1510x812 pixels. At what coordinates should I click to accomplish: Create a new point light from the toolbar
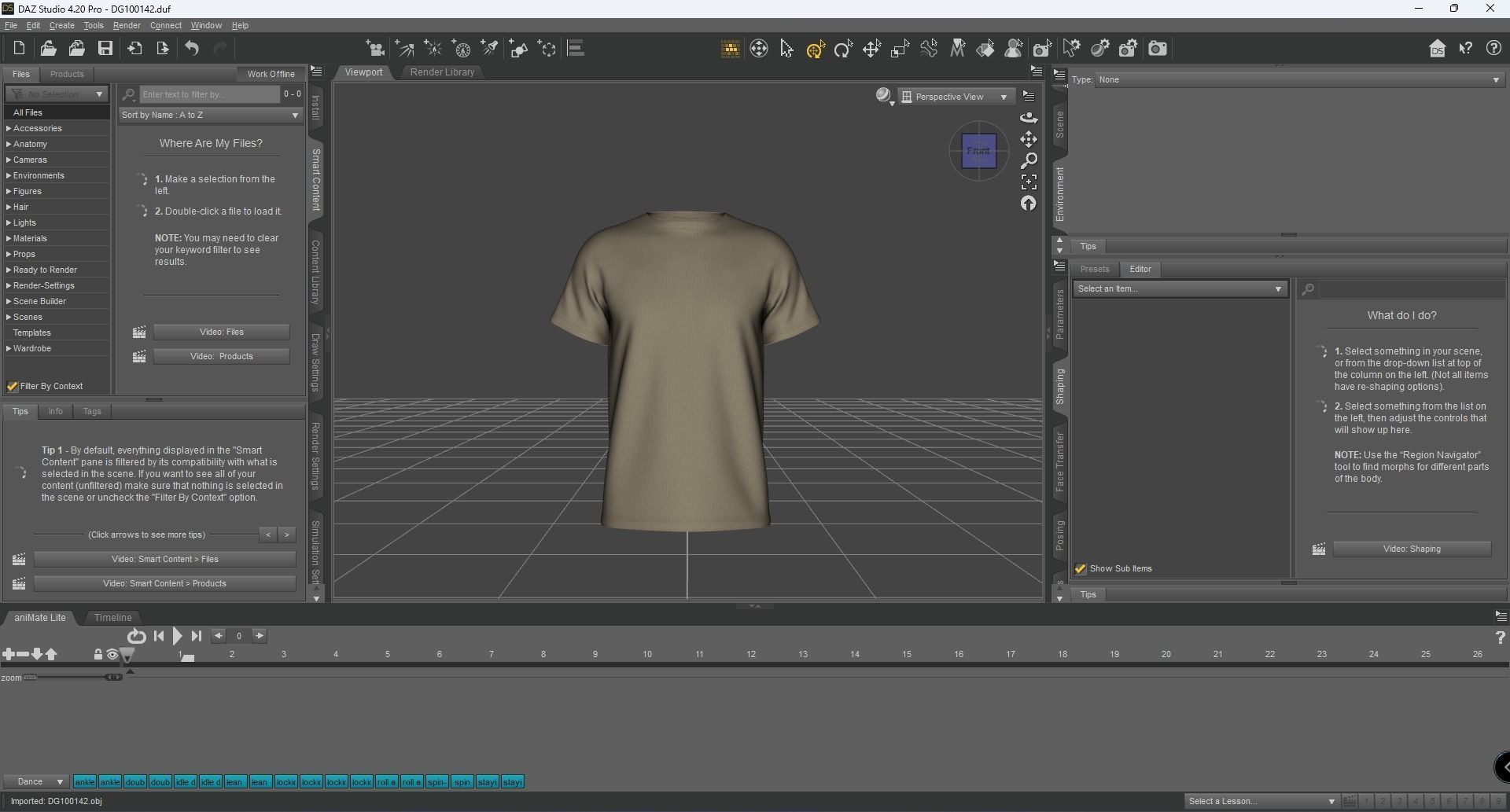433,49
